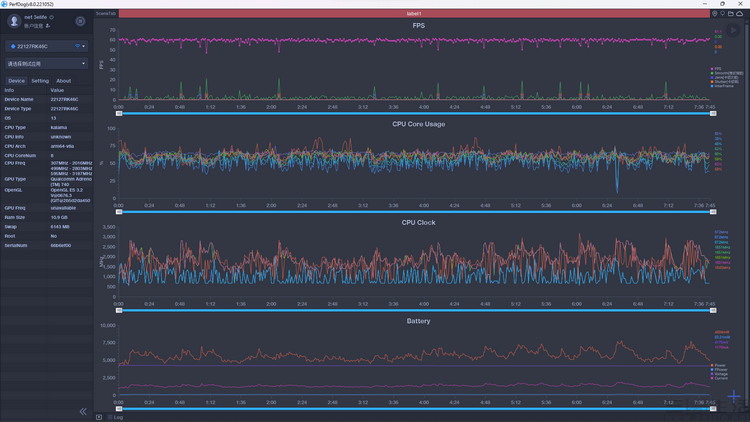Toggle the Voltage legend item in Battery chart

[x=719, y=374]
